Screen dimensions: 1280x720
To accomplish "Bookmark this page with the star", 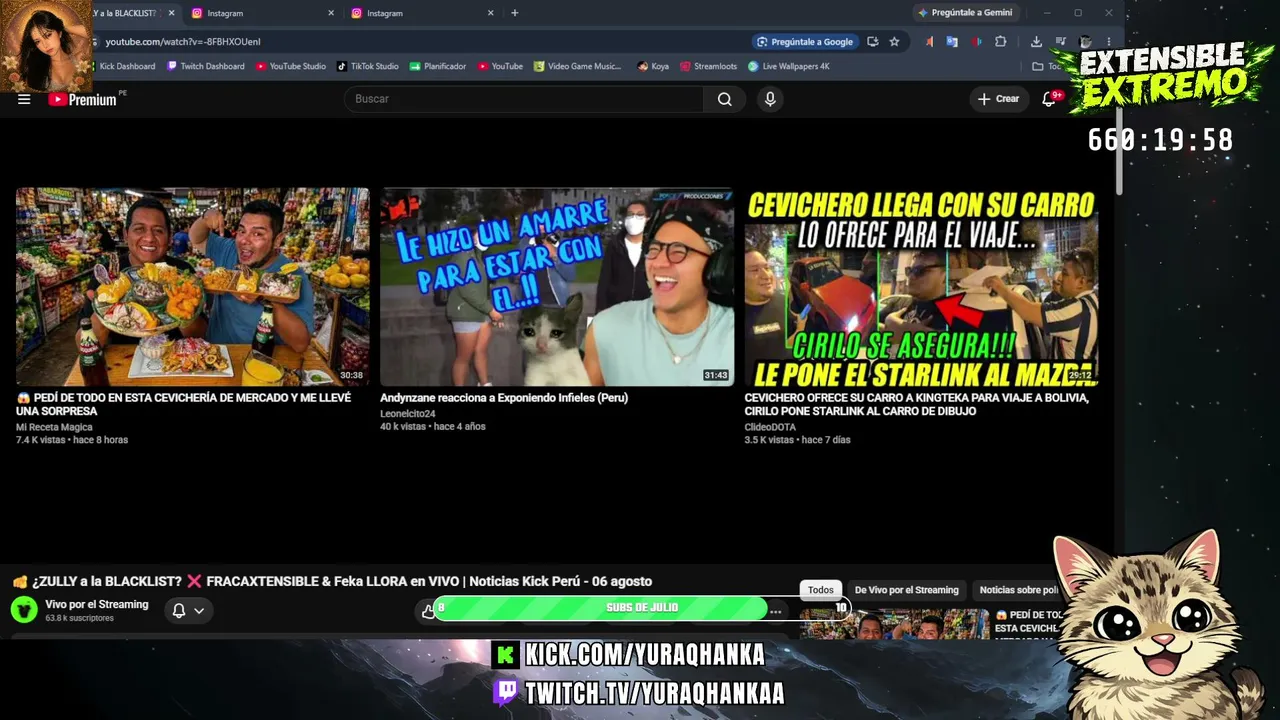I will pyautogui.click(x=894, y=42).
